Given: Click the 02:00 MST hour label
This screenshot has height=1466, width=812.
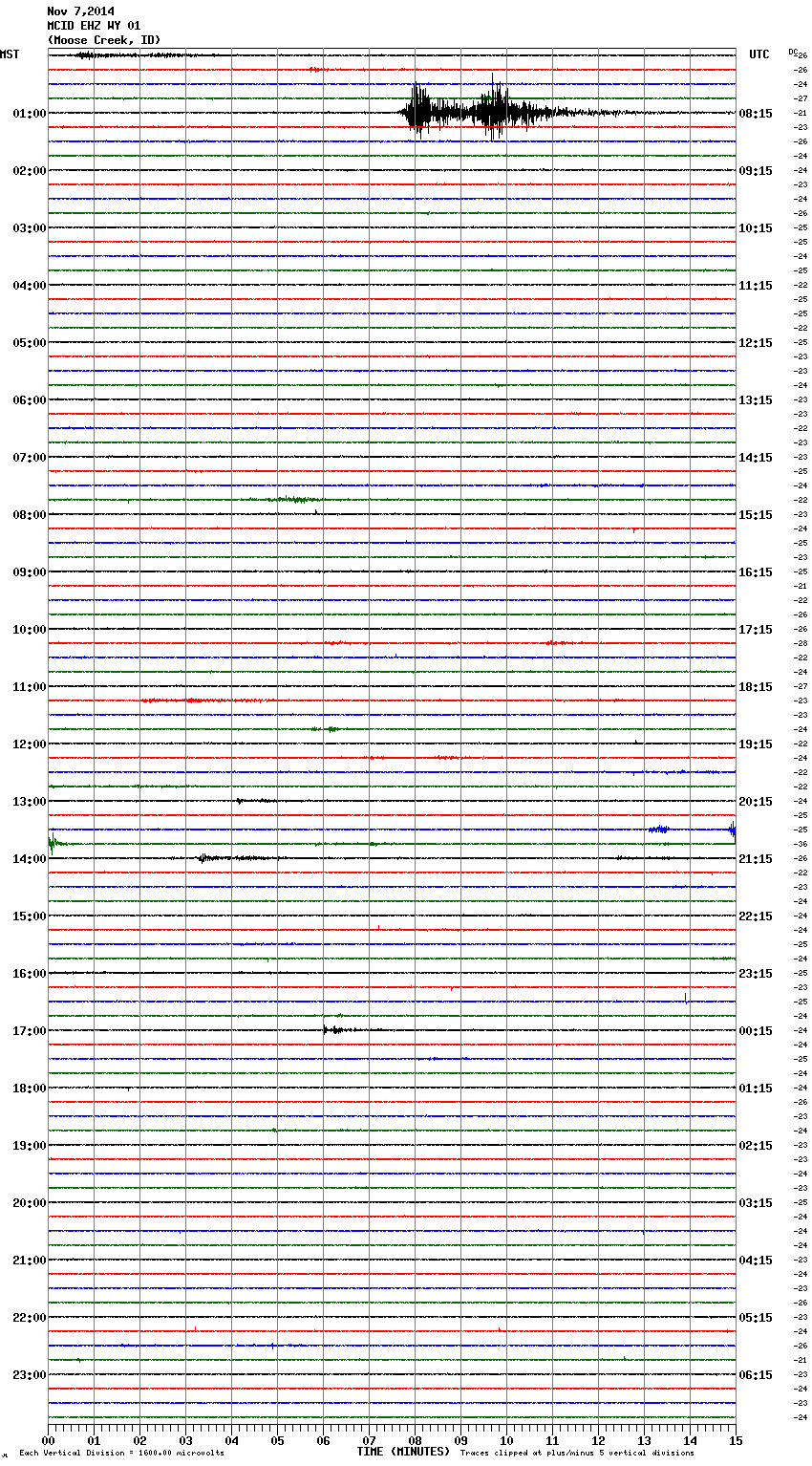Looking at the screenshot, I should [x=30, y=171].
